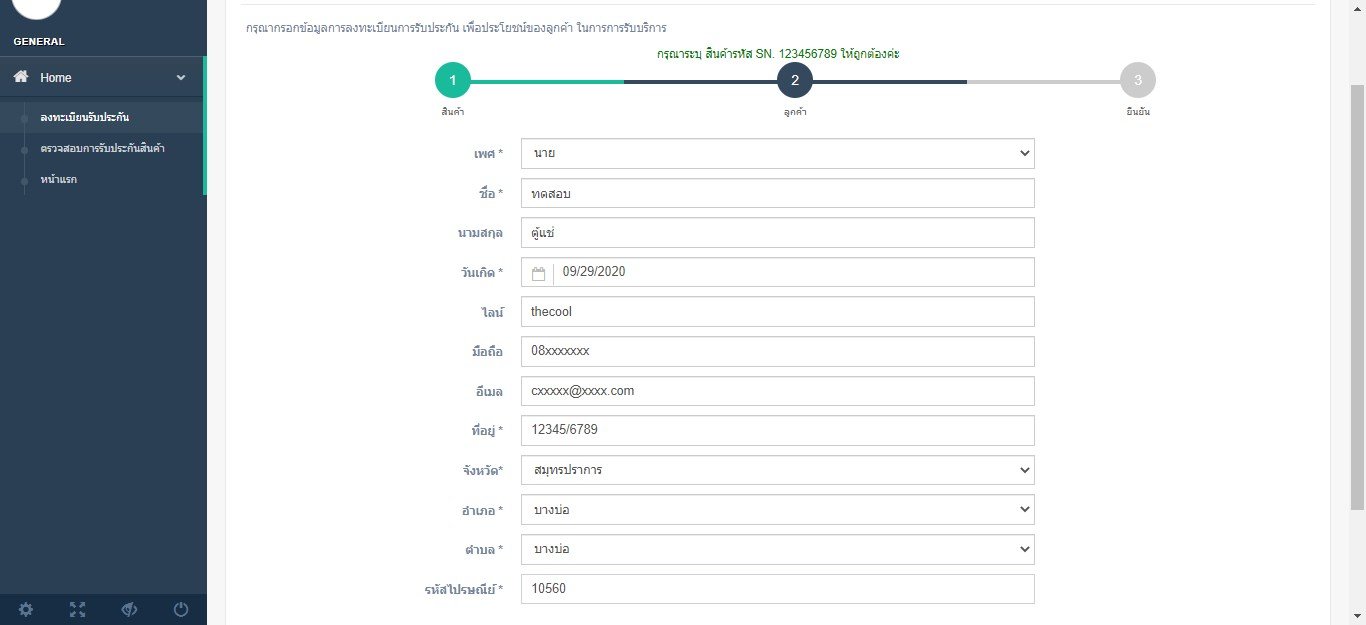The height and width of the screenshot is (625, 1366).
Task: Expand the อำเภอ district dropdown
Action: point(778,510)
